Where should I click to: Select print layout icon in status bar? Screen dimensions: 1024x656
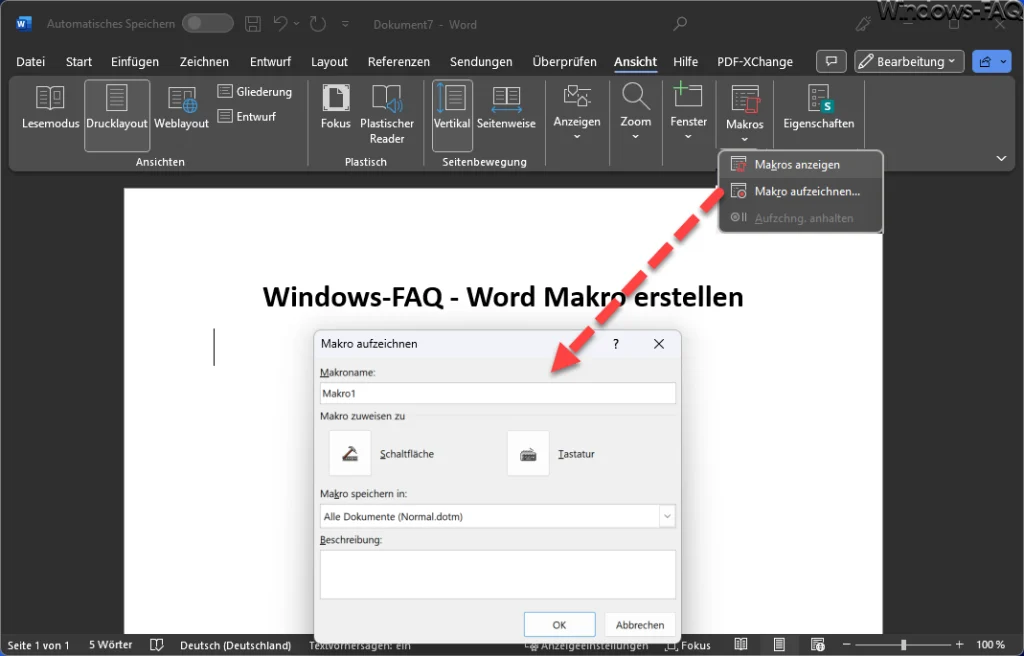[x=779, y=645]
